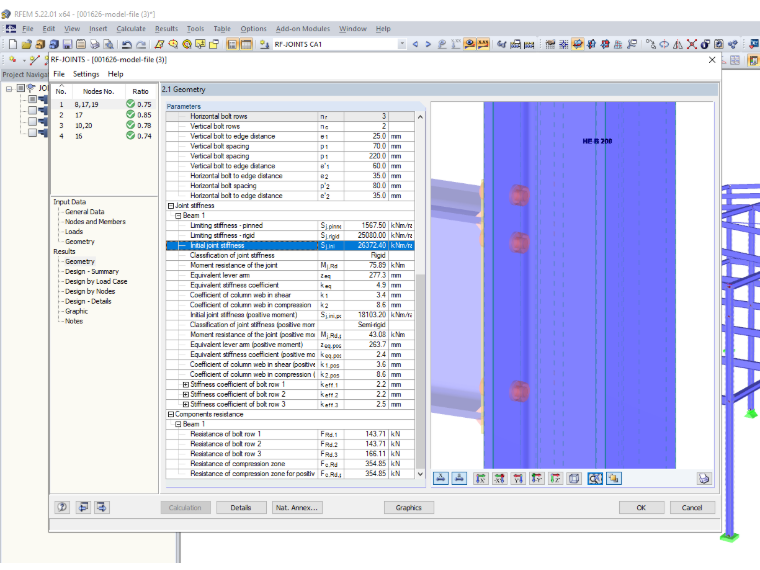Toggle the second dimension display icon under the graphic
The width and height of the screenshot is (760, 570).
(x=459, y=479)
